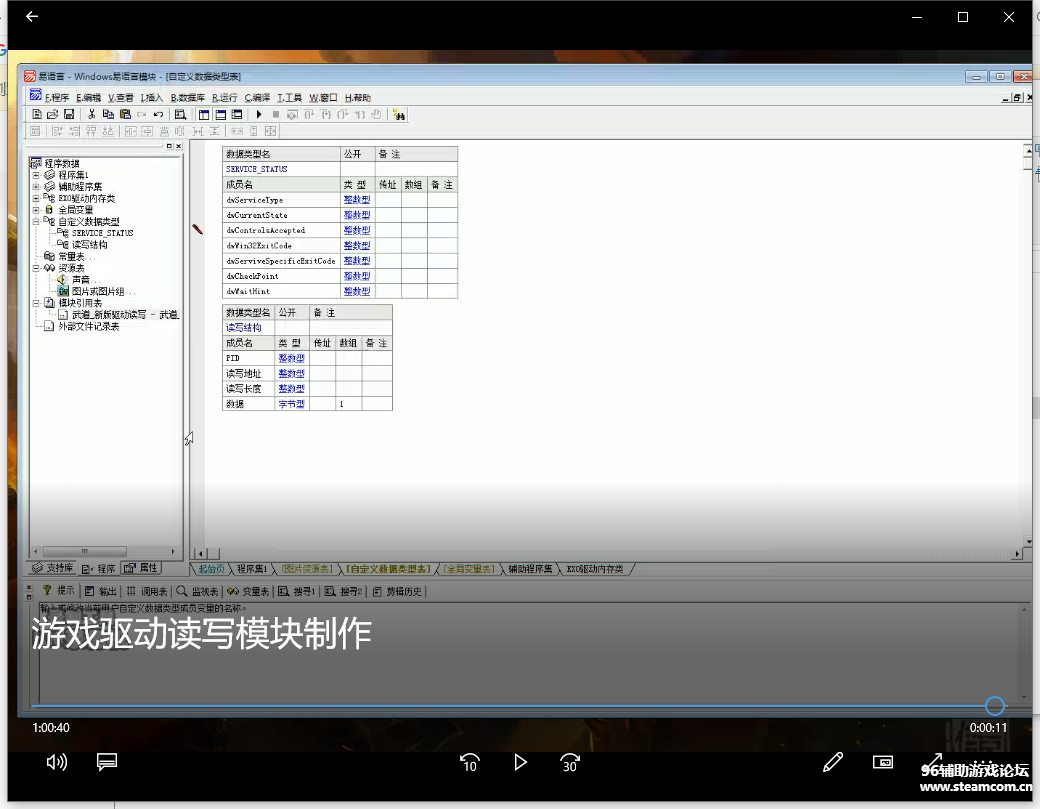
Task: Click the binoculars icon in the toolbar
Action: [x=399, y=115]
